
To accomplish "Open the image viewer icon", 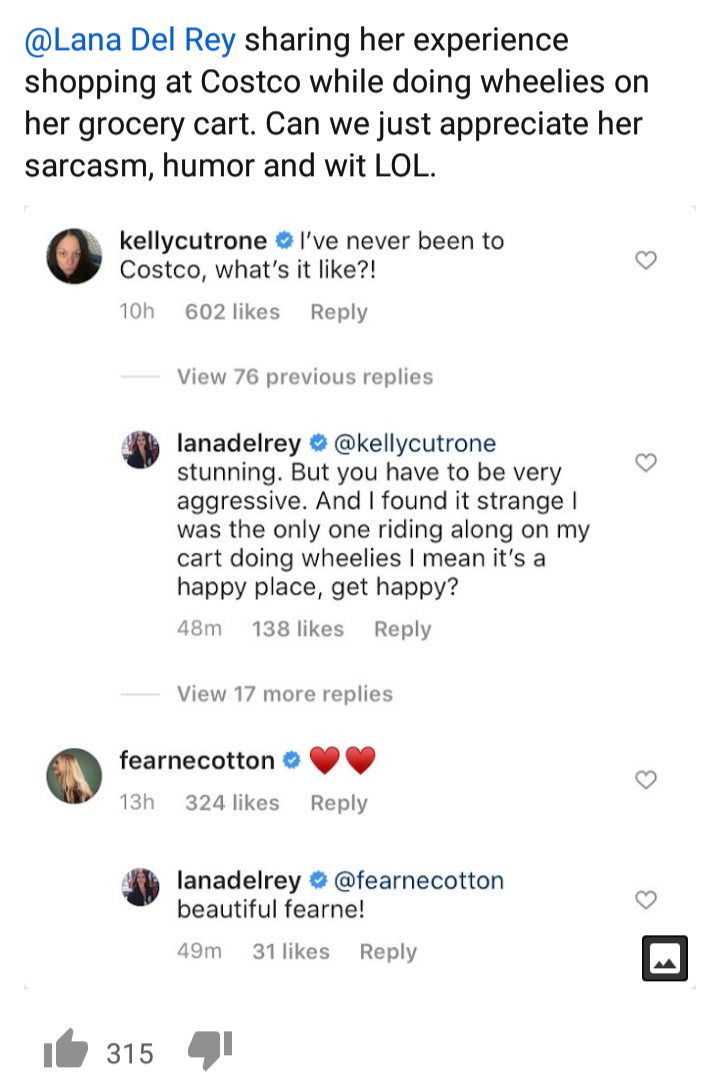I will [x=663, y=958].
